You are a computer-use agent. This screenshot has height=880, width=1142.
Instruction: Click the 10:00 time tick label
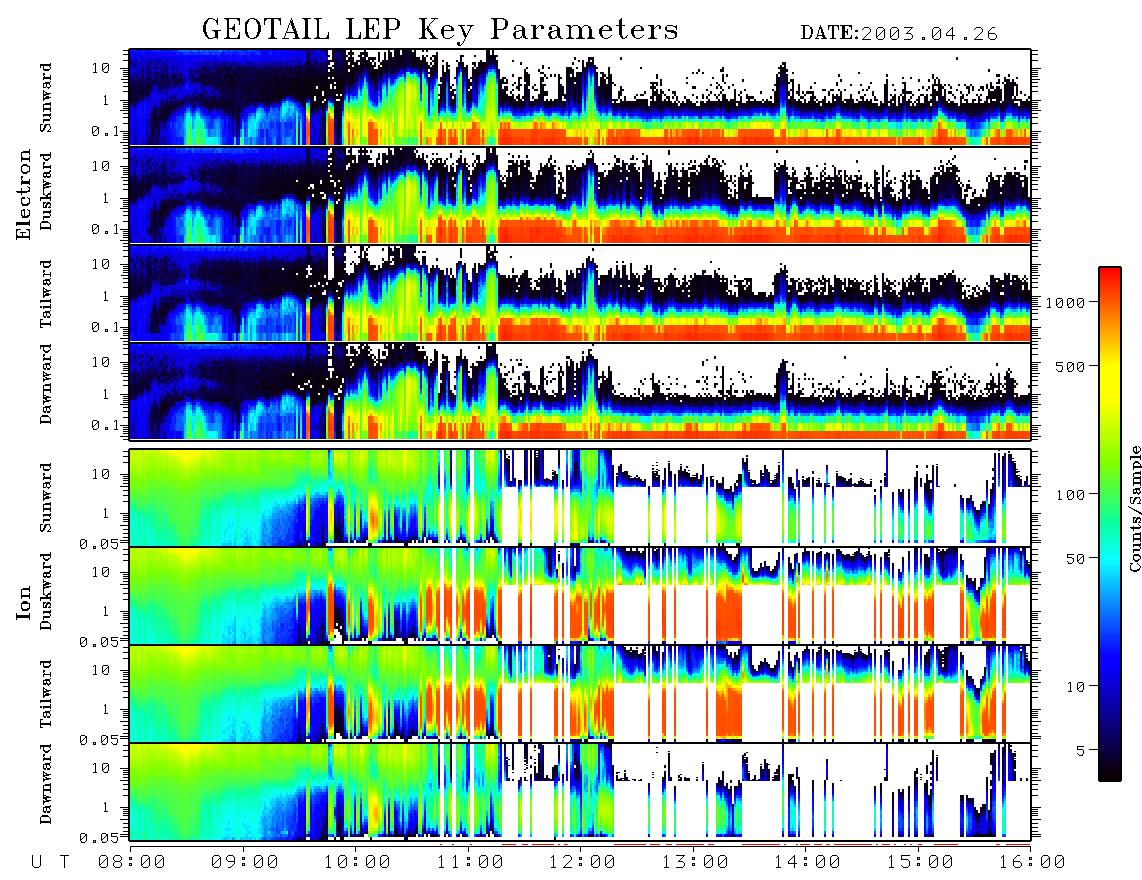(x=357, y=863)
